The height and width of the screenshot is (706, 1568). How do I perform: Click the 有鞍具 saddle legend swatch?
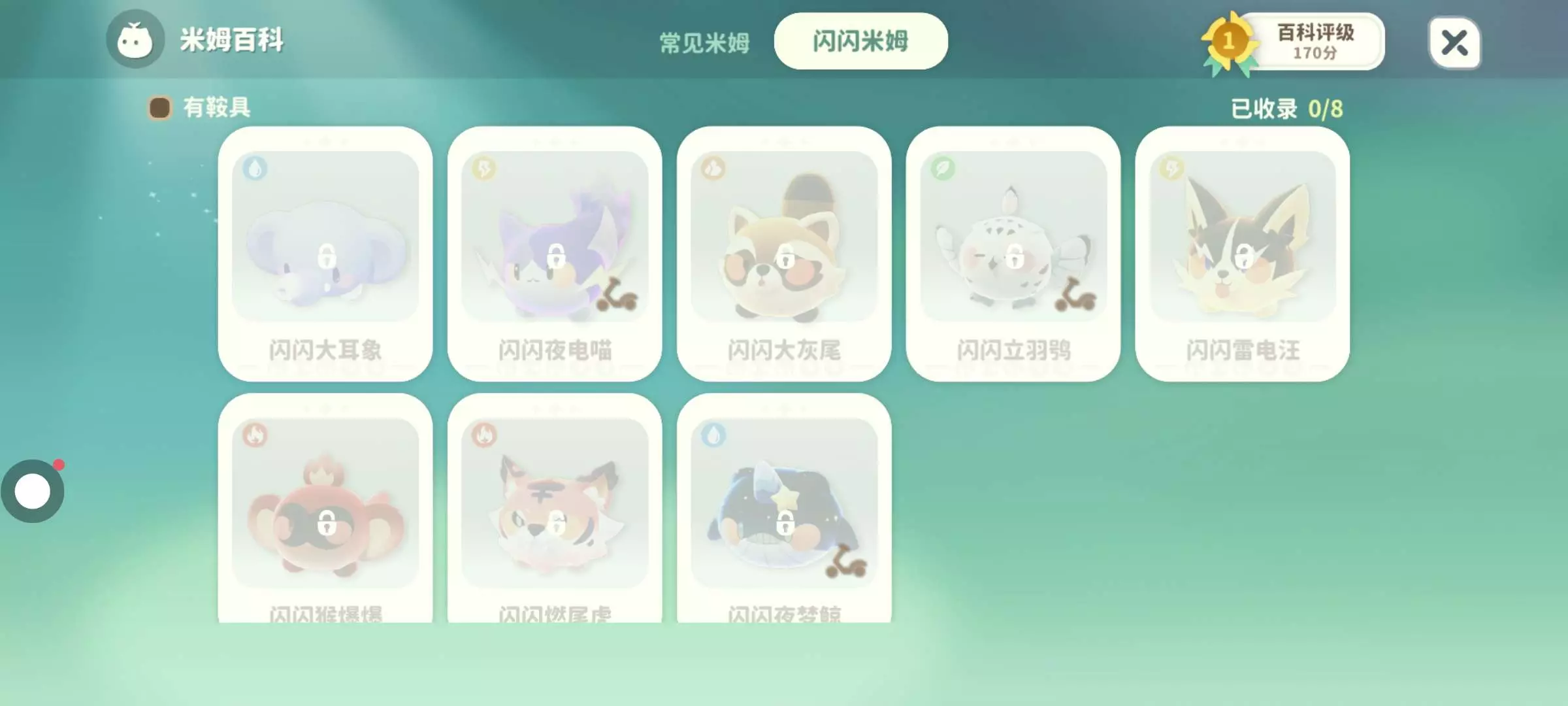159,108
